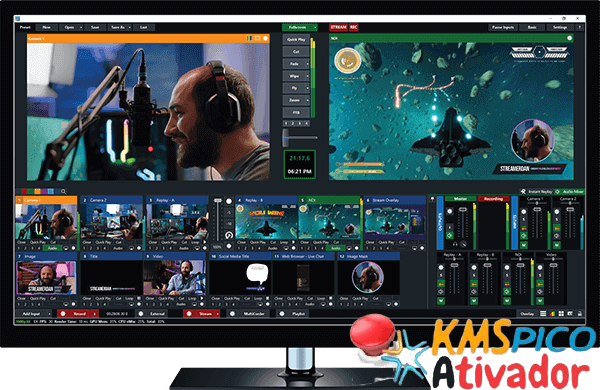600x390 pixels.
Task: Expand the Open preset dropdown arrow
Action: tap(81, 28)
